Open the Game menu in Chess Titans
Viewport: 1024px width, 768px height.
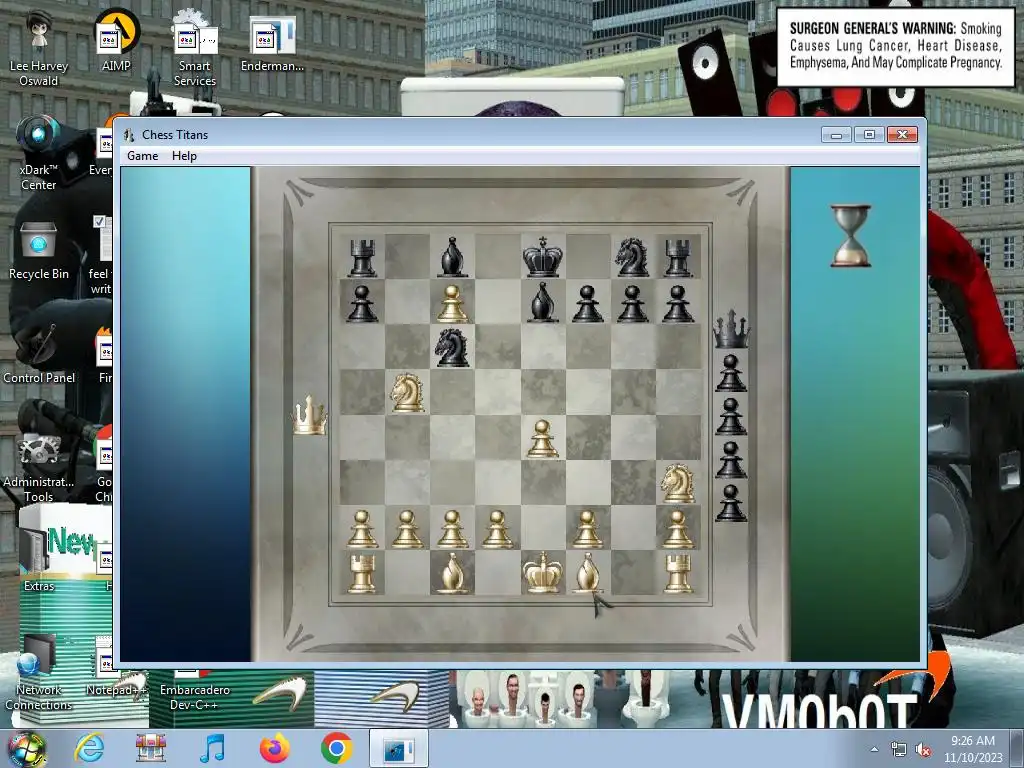pyautogui.click(x=142, y=155)
